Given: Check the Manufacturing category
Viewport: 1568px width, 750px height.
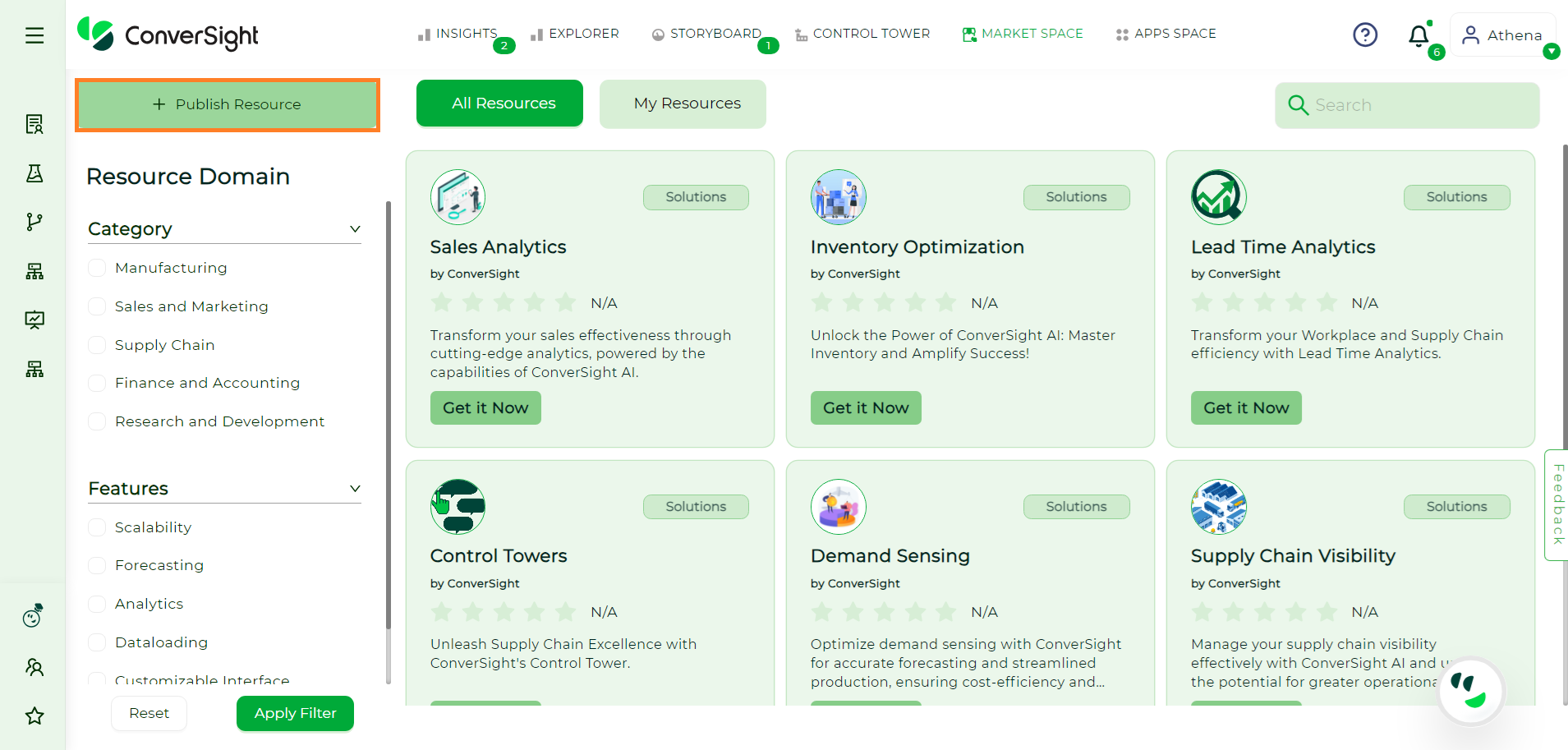Looking at the screenshot, I should [x=97, y=268].
